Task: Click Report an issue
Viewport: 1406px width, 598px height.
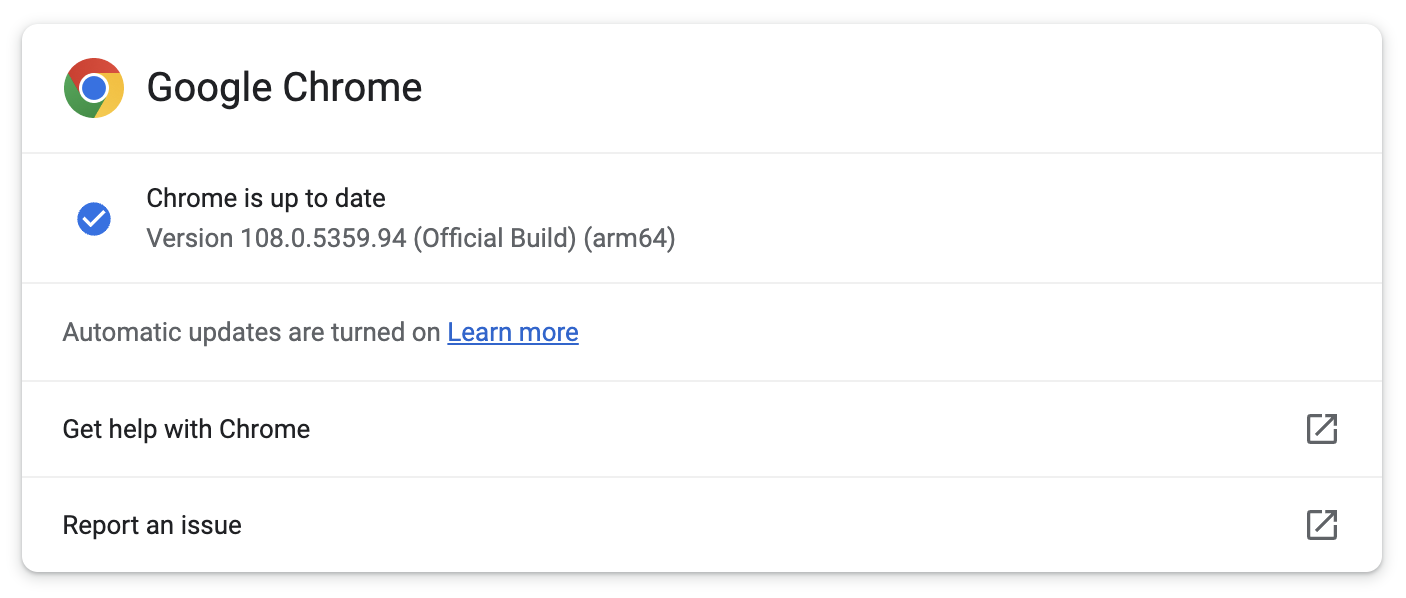Action: [x=152, y=524]
